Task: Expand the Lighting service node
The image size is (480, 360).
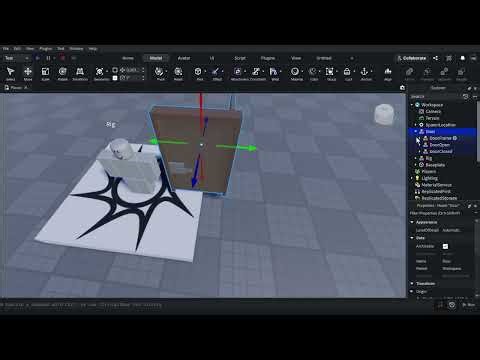Action: 412,178
